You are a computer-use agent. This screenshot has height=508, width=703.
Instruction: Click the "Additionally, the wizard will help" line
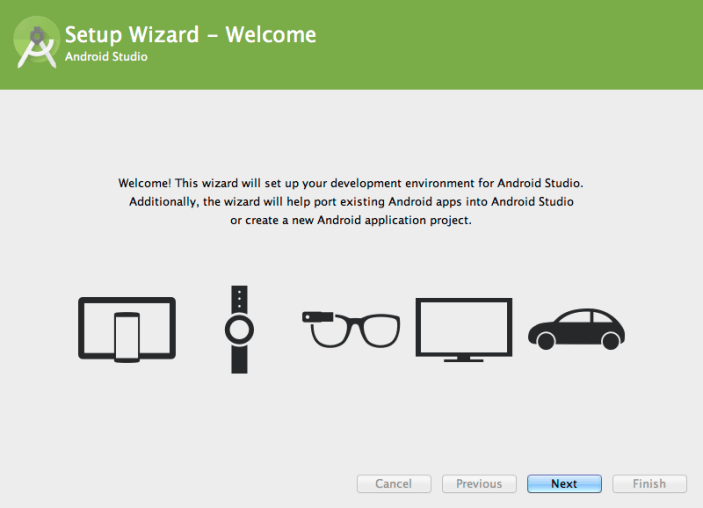click(x=351, y=202)
